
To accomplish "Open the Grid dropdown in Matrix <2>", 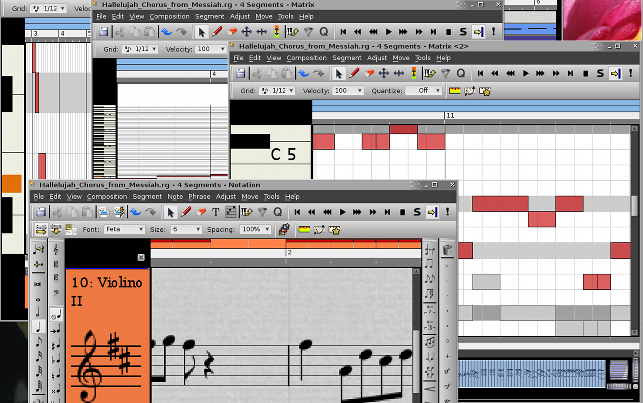I will pyautogui.click(x=277, y=91).
